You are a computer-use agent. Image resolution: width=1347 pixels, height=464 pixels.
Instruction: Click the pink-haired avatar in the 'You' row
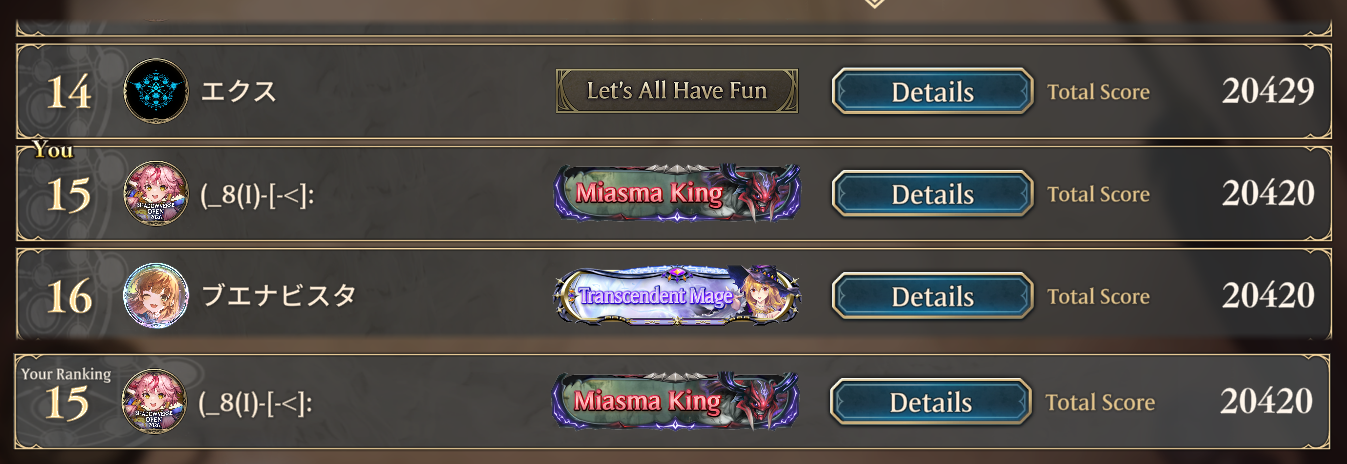click(156, 194)
